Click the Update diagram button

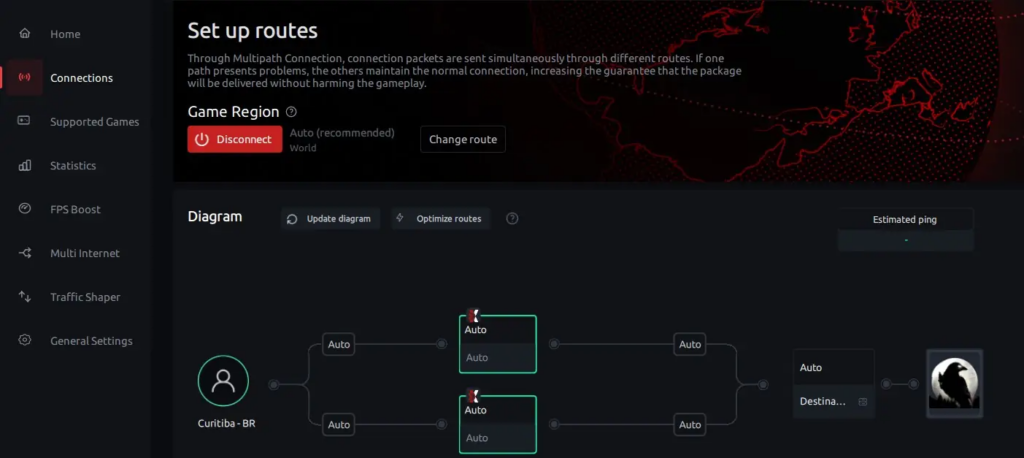pyautogui.click(x=330, y=219)
